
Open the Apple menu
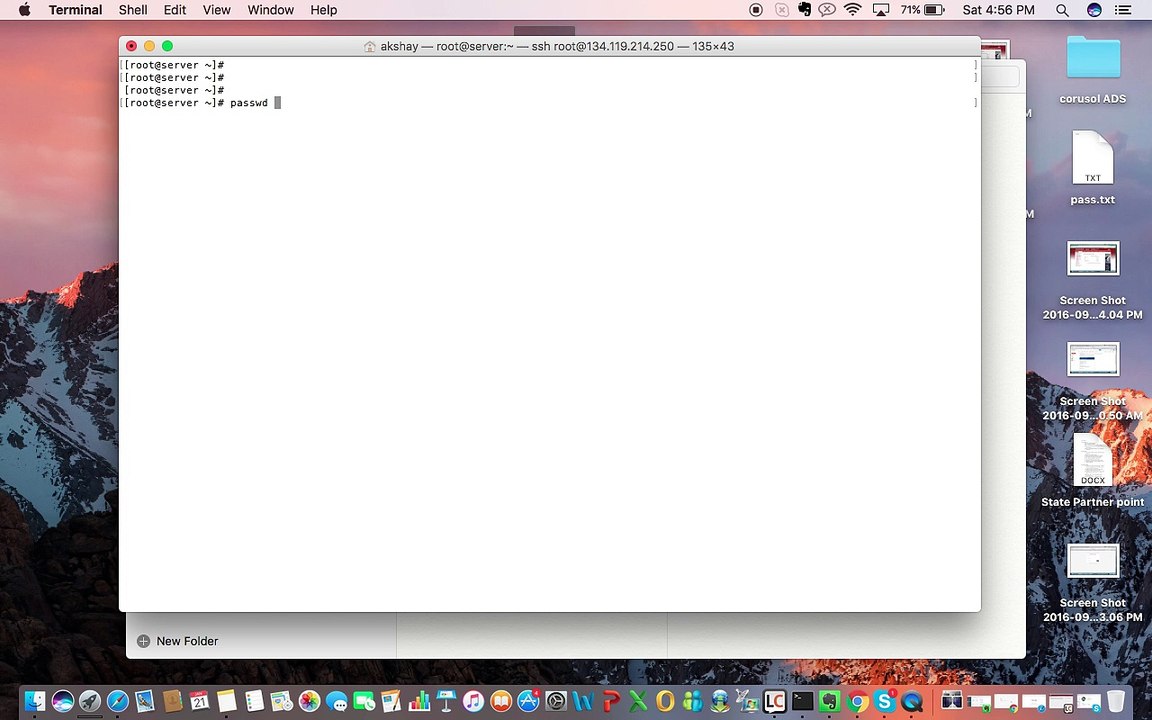[24, 10]
